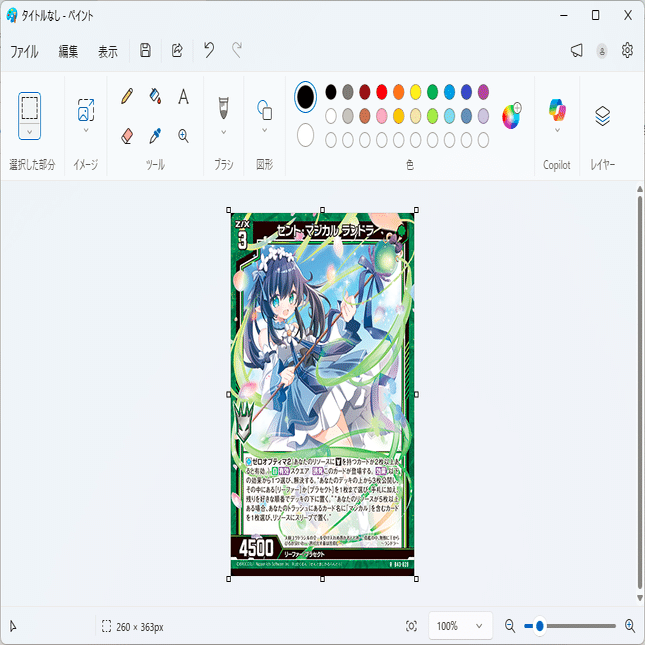Expand the Brush type dropdown arrow
This screenshot has height=645, width=645.
(x=223, y=132)
